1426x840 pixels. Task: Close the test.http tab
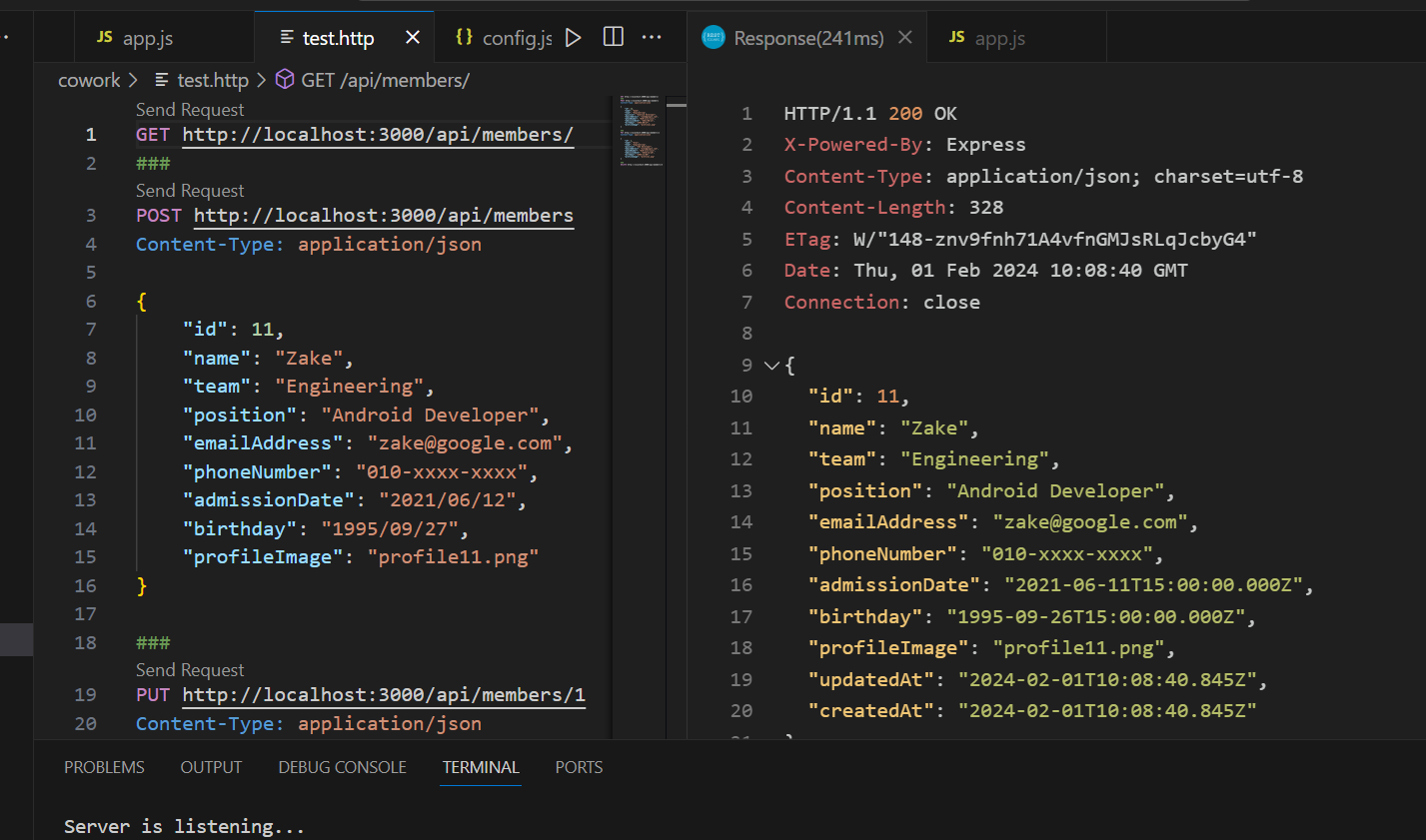[x=413, y=38]
